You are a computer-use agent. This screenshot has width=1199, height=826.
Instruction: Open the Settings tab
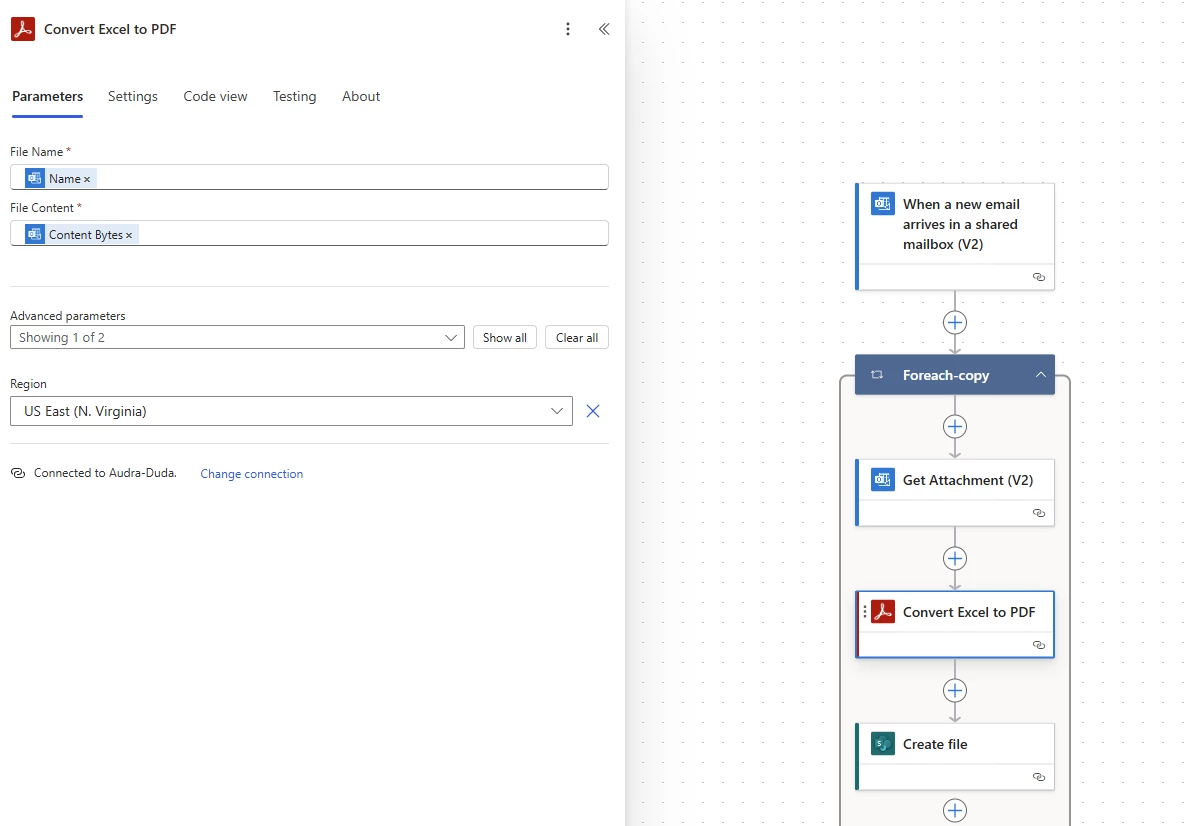[x=132, y=96]
